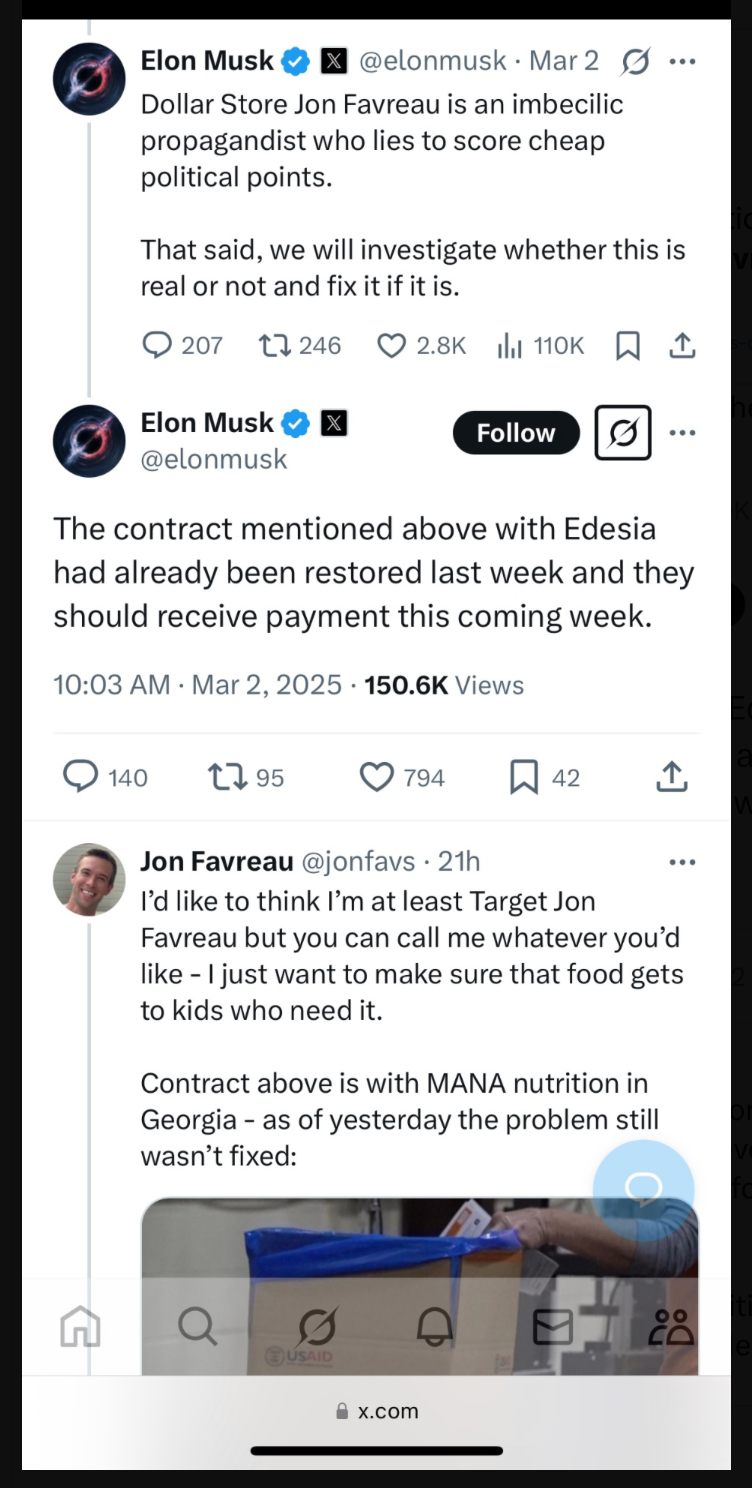Follow Elon Musk
Image resolution: width=752 pixels, height=1488 pixels.
[516, 433]
